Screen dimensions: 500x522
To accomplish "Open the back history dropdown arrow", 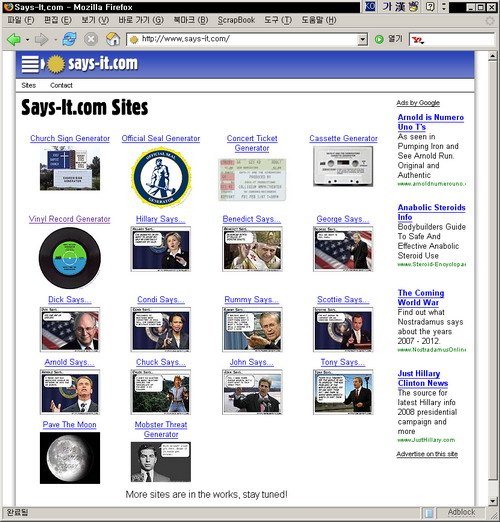I will pos(27,40).
